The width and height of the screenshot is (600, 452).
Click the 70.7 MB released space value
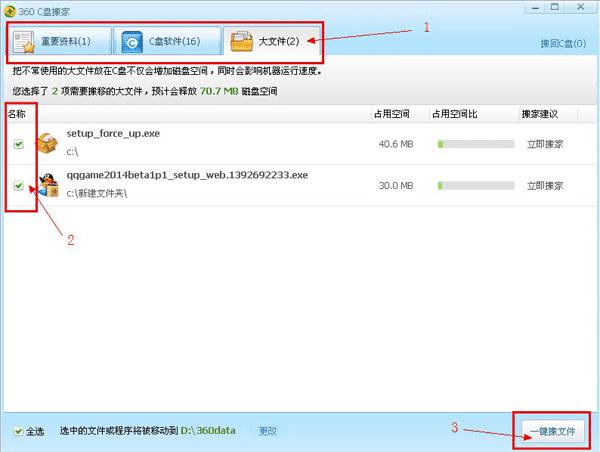[x=219, y=91]
